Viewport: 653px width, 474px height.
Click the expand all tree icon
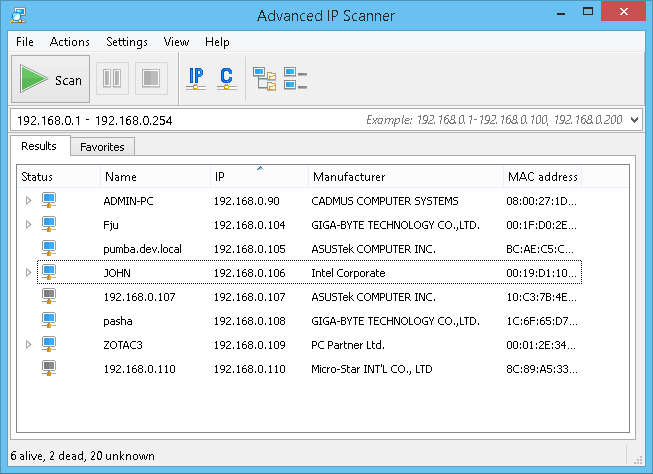click(265, 79)
